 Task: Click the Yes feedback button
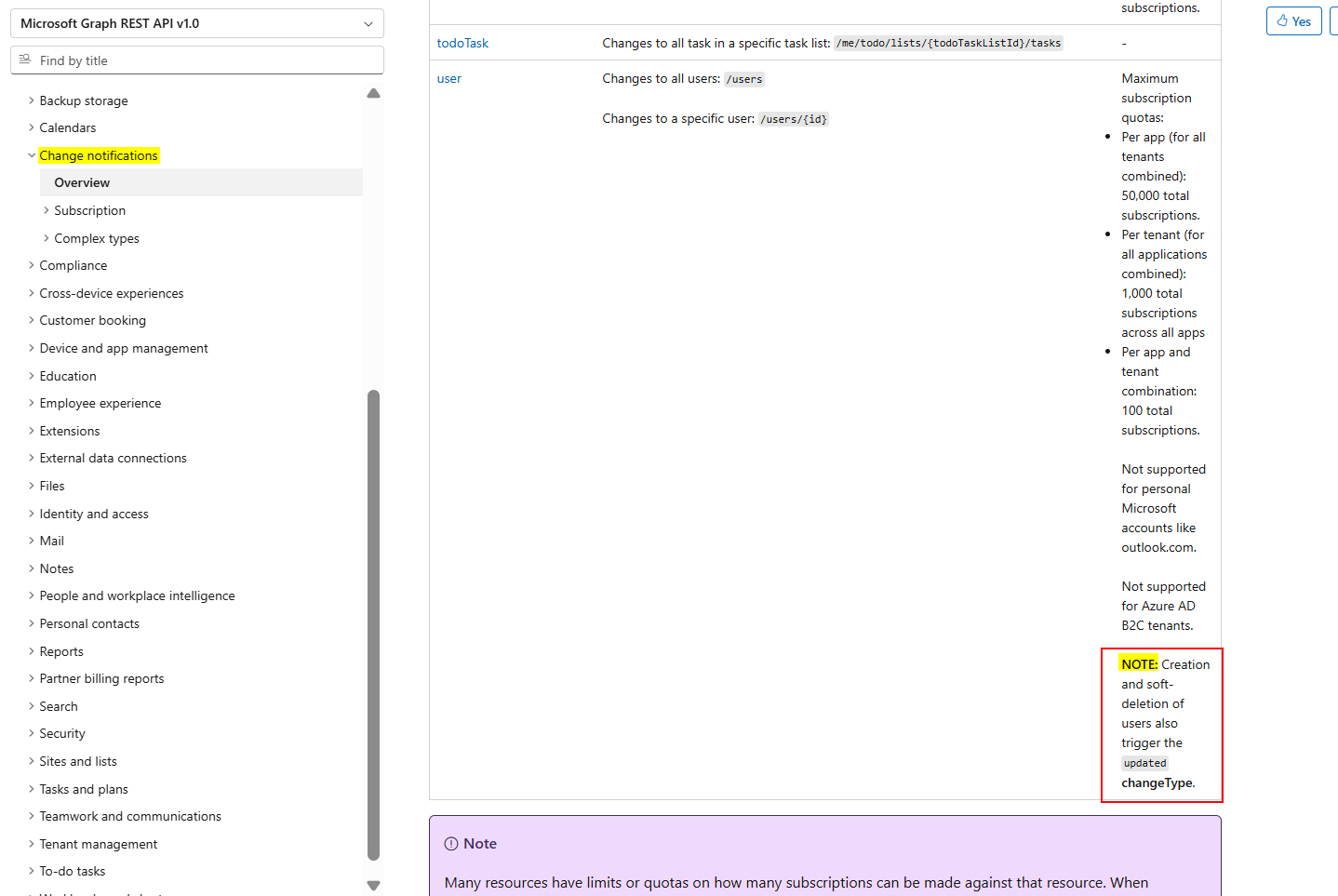coord(1294,20)
